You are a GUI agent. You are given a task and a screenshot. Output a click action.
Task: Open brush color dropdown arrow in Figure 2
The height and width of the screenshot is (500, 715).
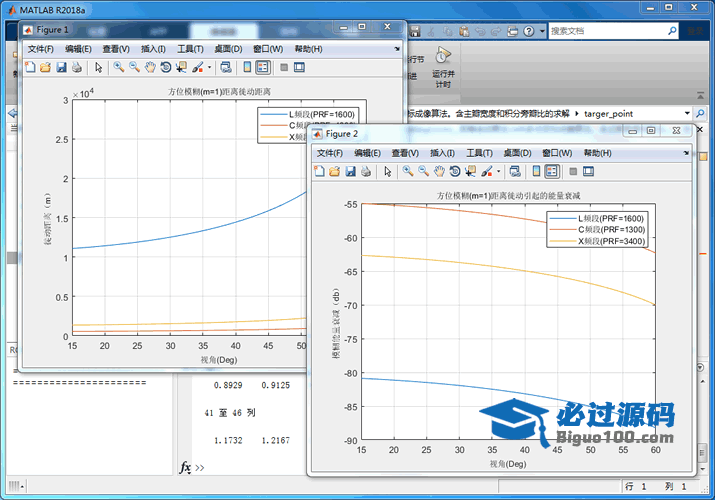pos(498,171)
